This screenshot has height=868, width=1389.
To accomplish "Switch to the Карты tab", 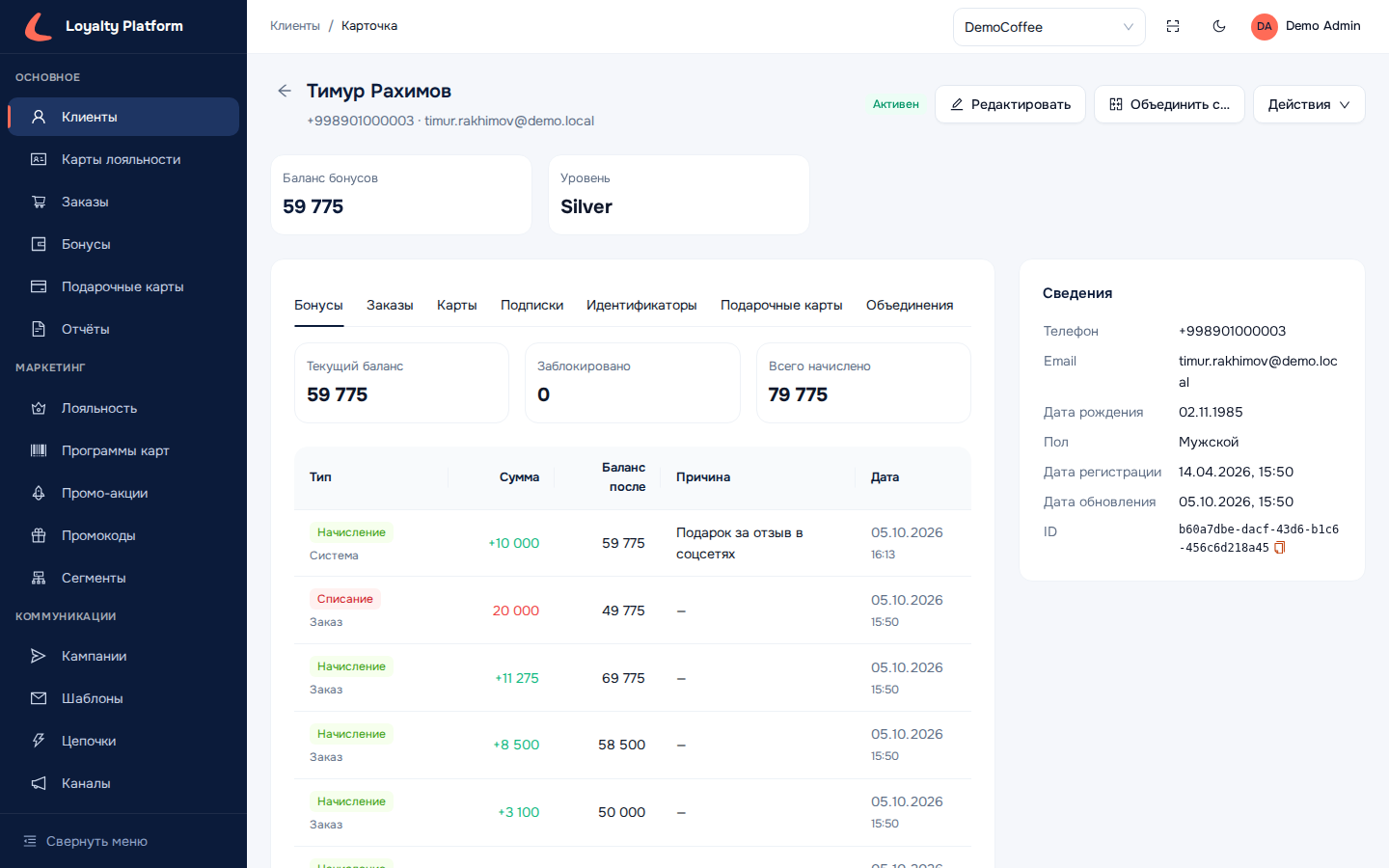I will pyautogui.click(x=456, y=305).
